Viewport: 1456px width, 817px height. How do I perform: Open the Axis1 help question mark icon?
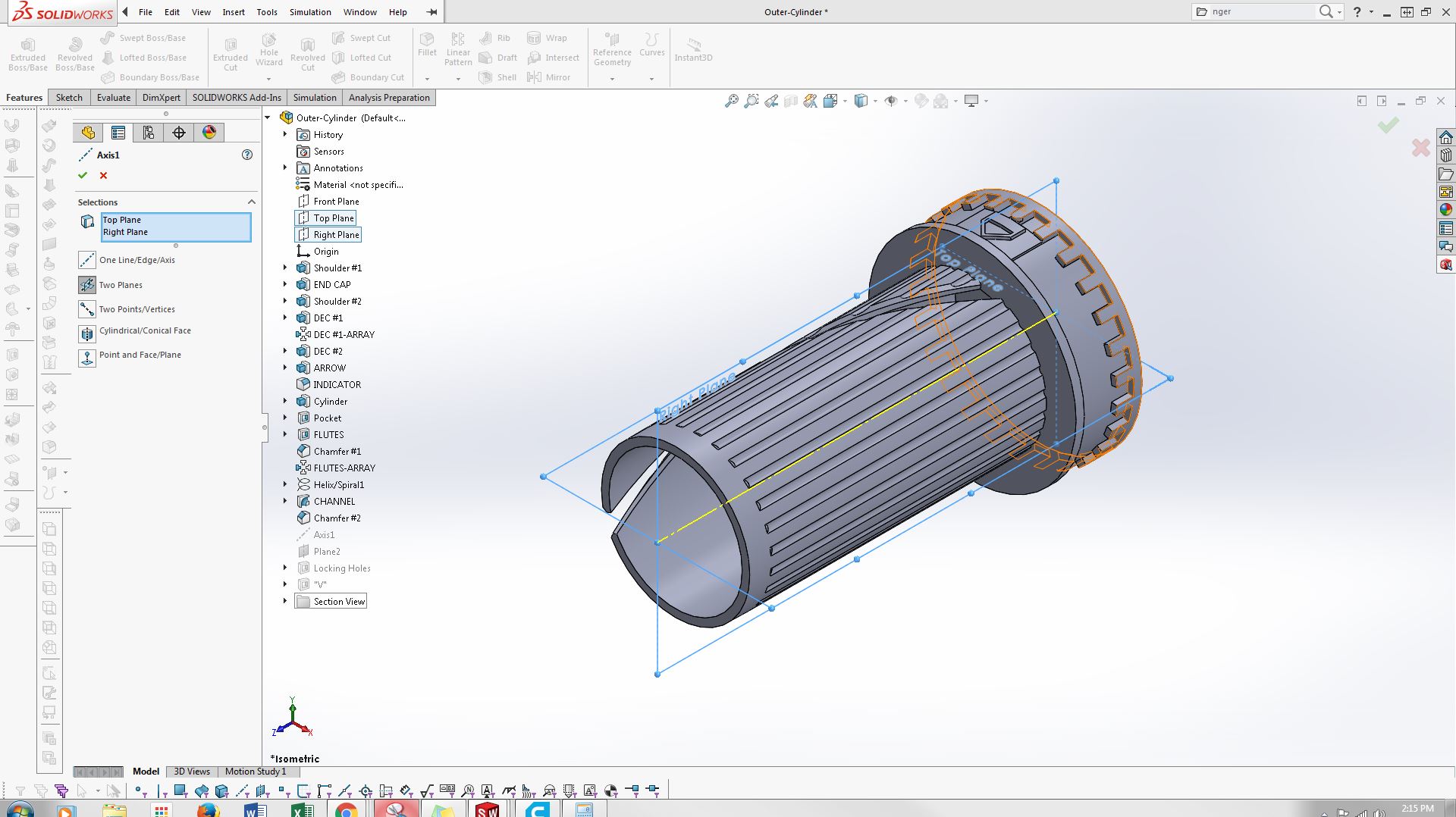tap(246, 155)
